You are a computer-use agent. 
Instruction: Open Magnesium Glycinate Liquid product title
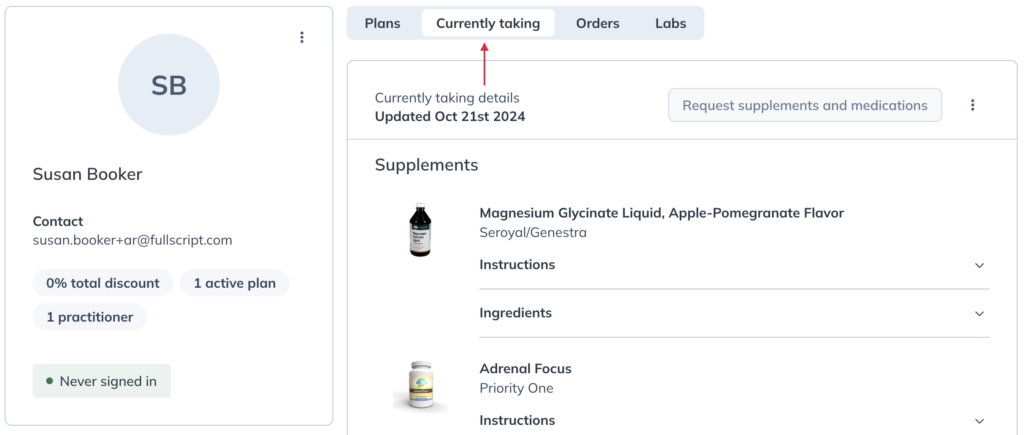click(662, 213)
